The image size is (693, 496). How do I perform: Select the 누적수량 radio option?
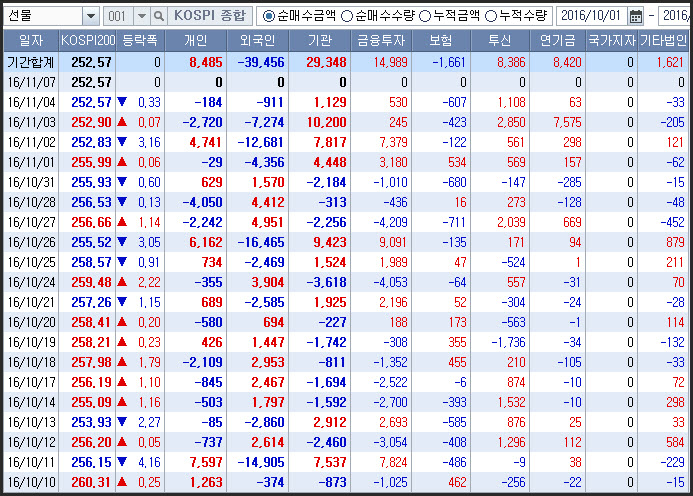click(491, 16)
